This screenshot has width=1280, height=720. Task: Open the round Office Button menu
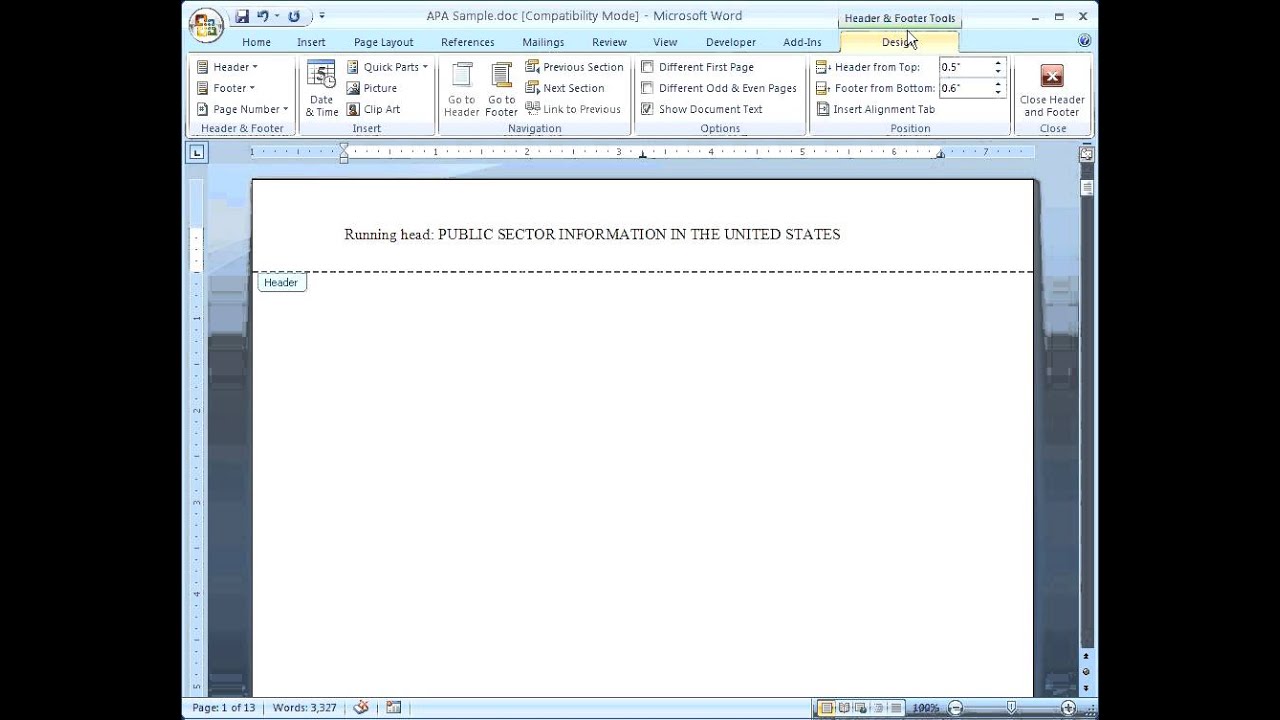pyautogui.click(x=206, y=26)
